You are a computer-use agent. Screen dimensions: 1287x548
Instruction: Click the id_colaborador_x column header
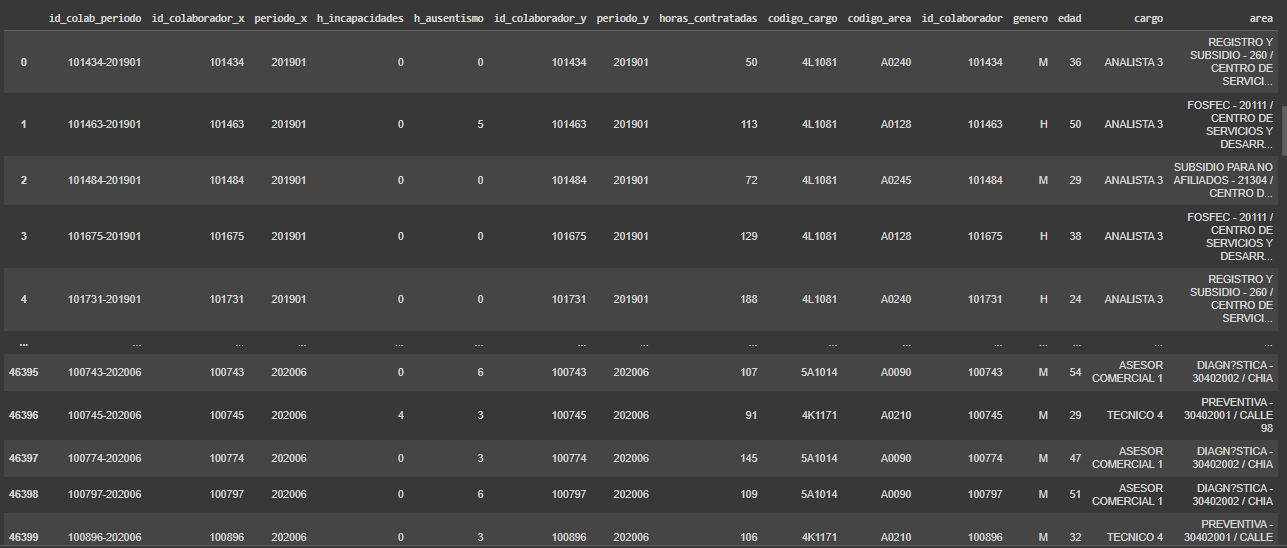(197, 18)
